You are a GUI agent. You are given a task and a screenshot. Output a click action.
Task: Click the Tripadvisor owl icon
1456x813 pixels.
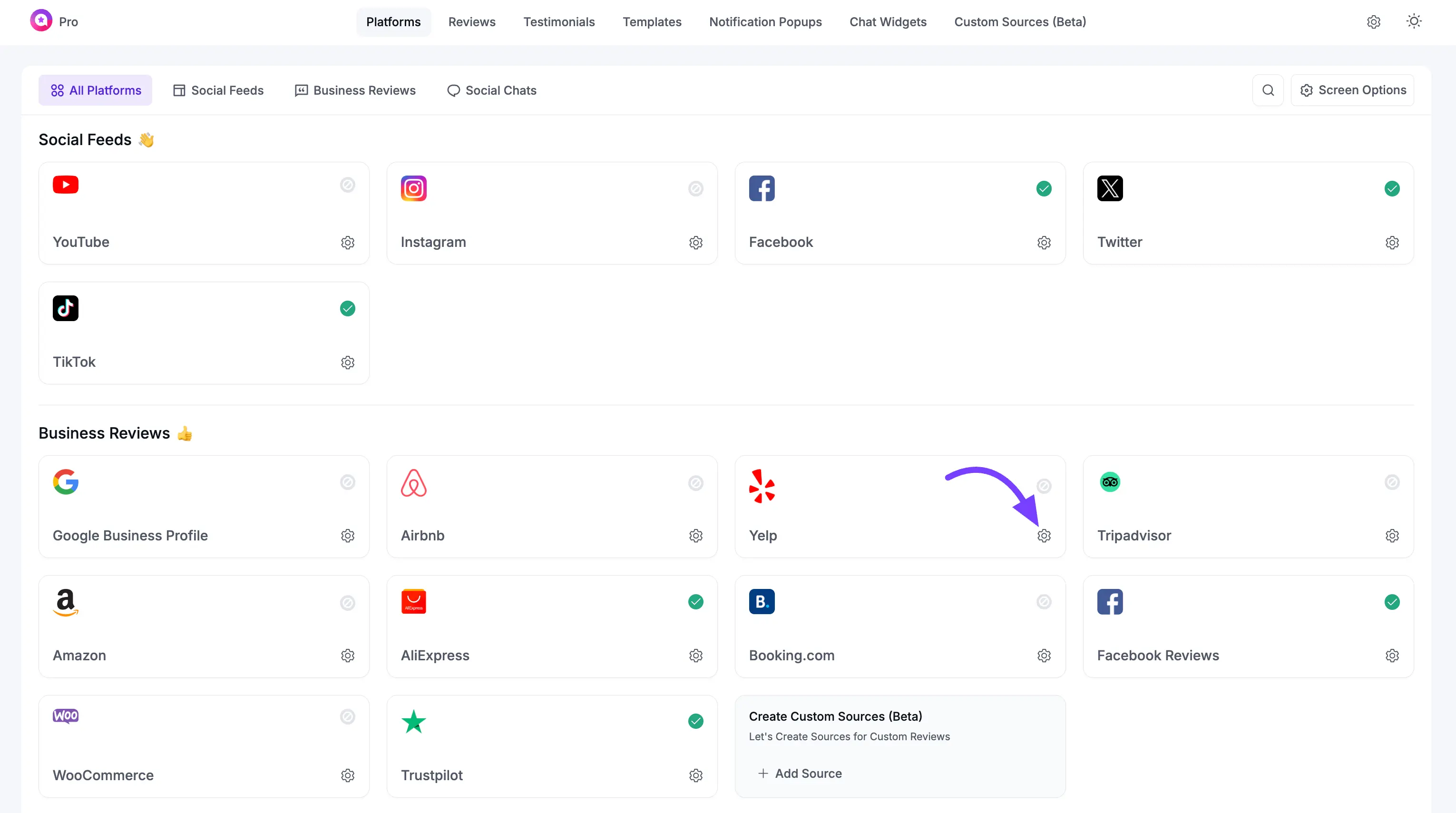(x=1110, y=482)
